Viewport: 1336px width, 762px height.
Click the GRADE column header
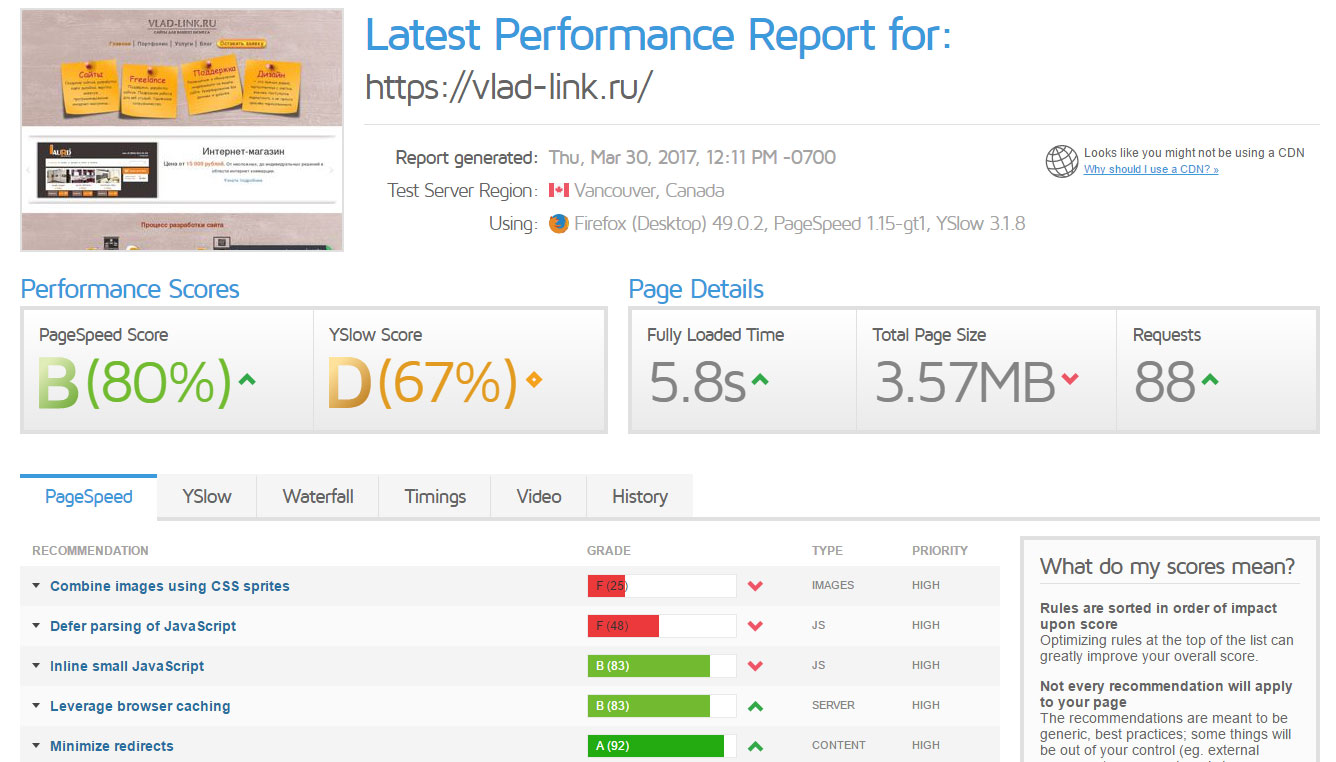click(609, 551)
